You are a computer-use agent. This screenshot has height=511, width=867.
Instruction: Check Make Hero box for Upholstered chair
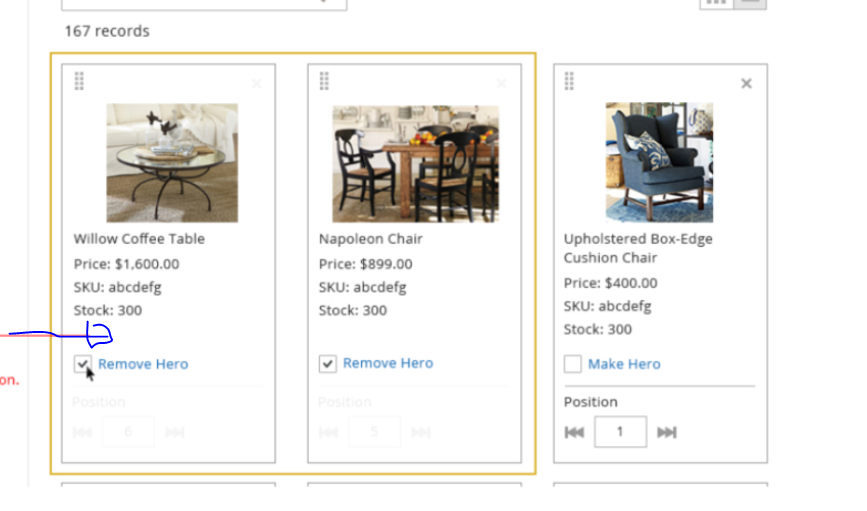point(573,364)
